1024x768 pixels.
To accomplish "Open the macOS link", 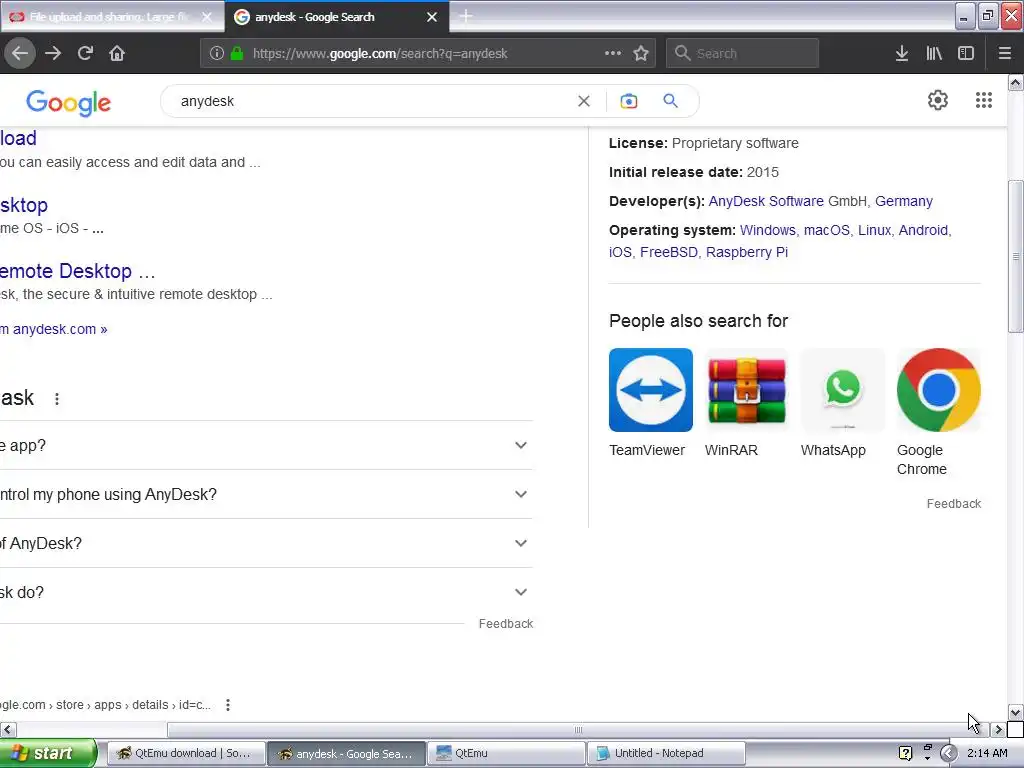I will tap(827, 230).
